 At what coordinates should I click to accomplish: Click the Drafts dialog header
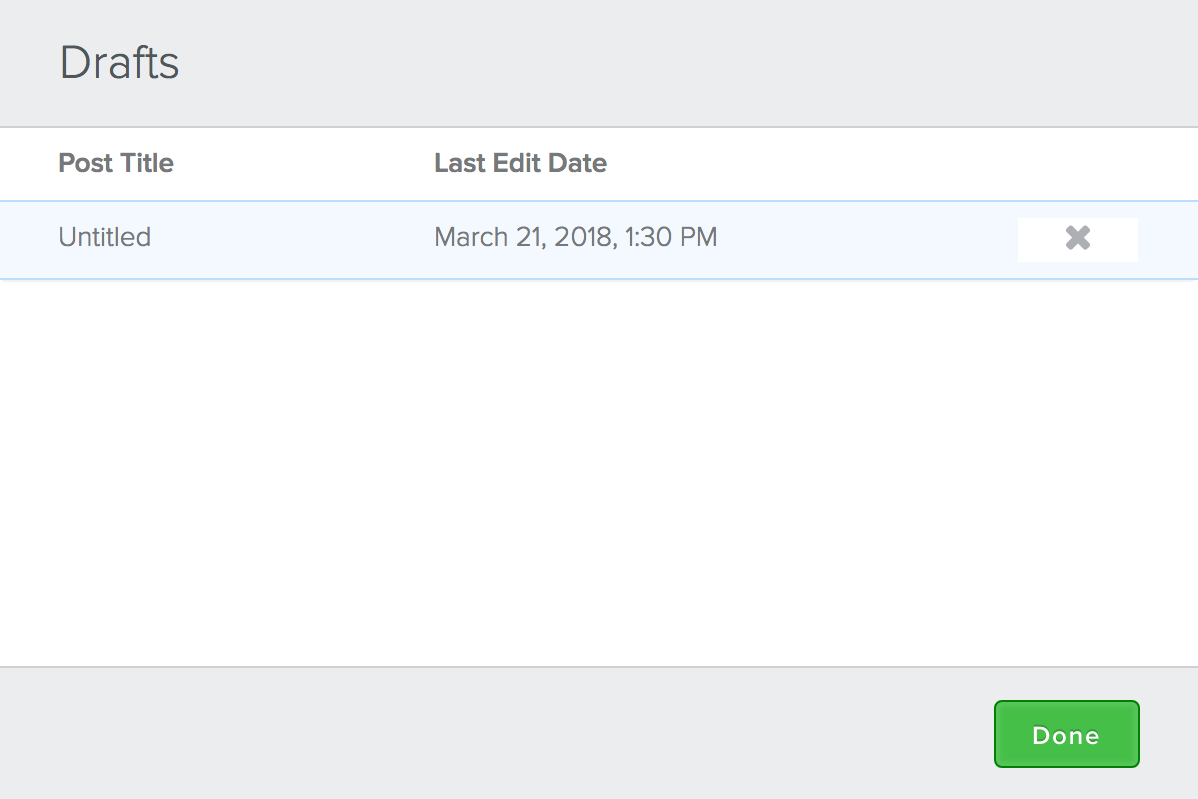(119, 62)
